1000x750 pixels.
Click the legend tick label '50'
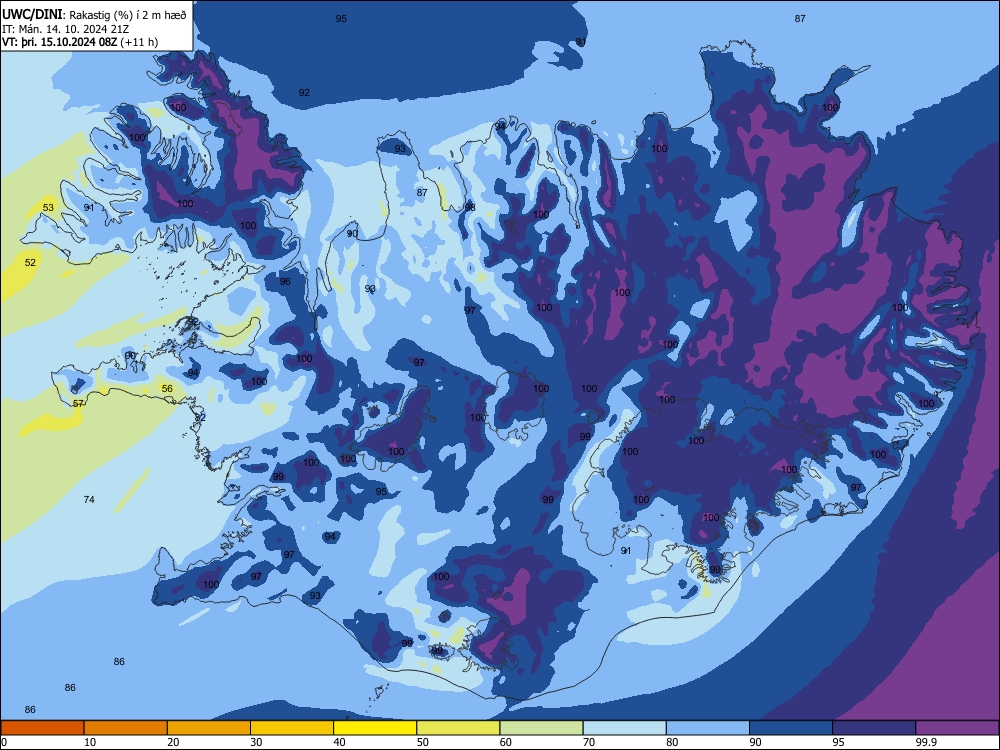(x=422, y=742)
